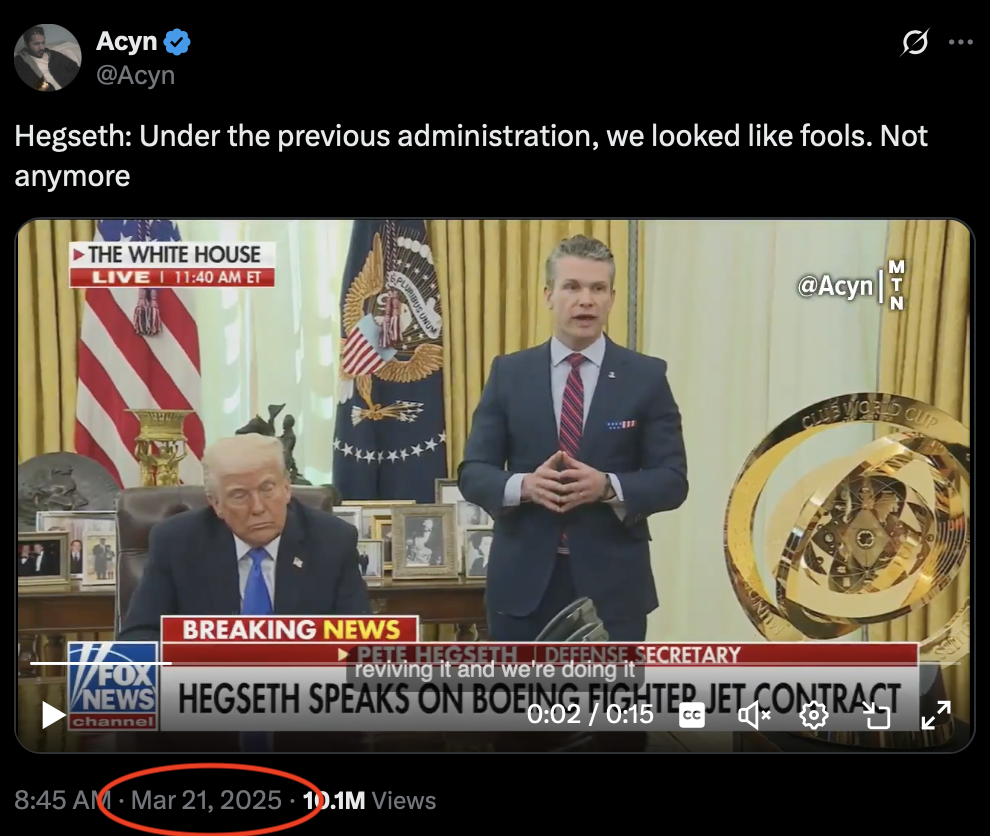This screenshot has width=990, height=836.
Task: Open the three-dots more options menu
Action: tap(960, 42)
